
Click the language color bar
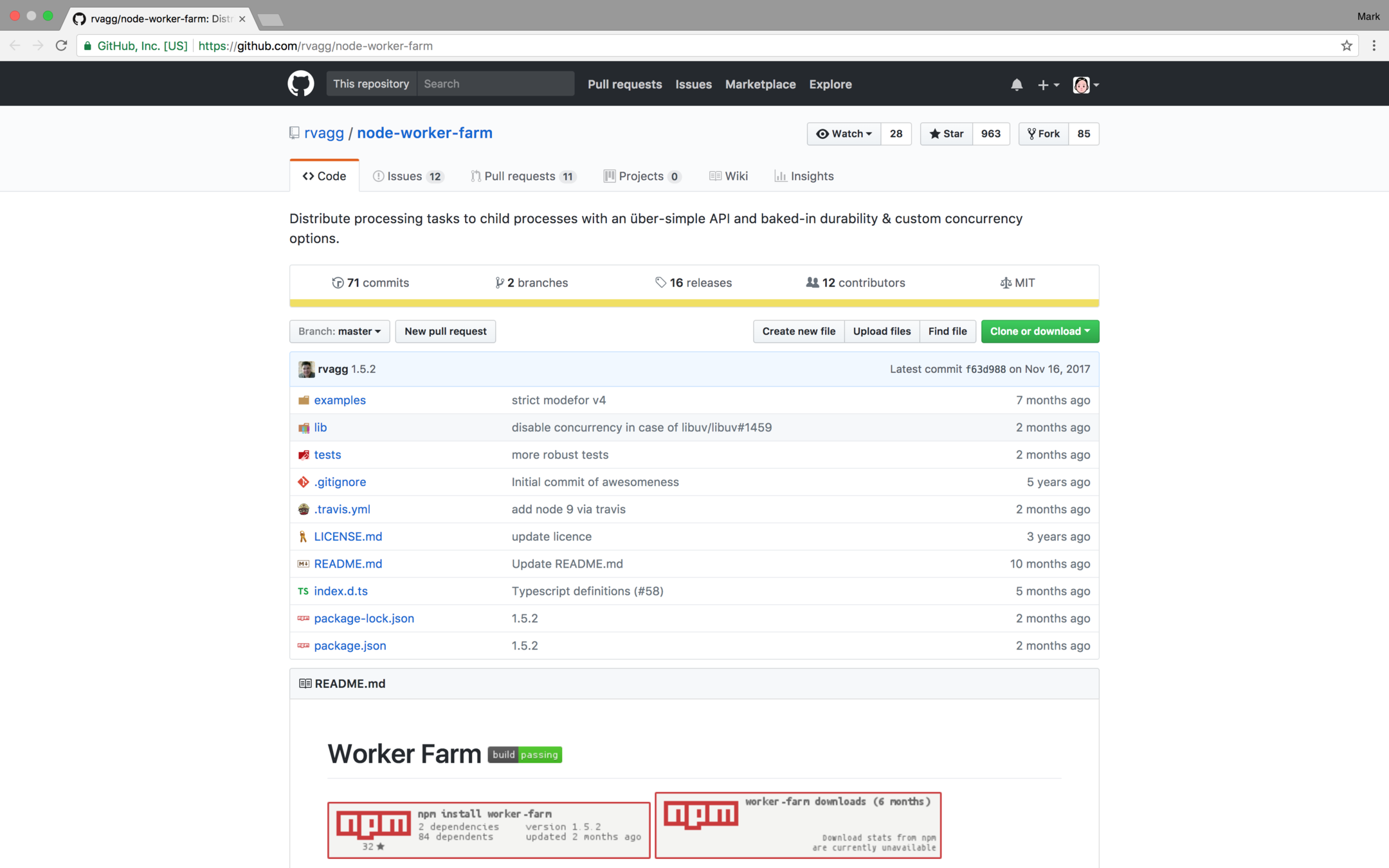(x=694, y=303)
